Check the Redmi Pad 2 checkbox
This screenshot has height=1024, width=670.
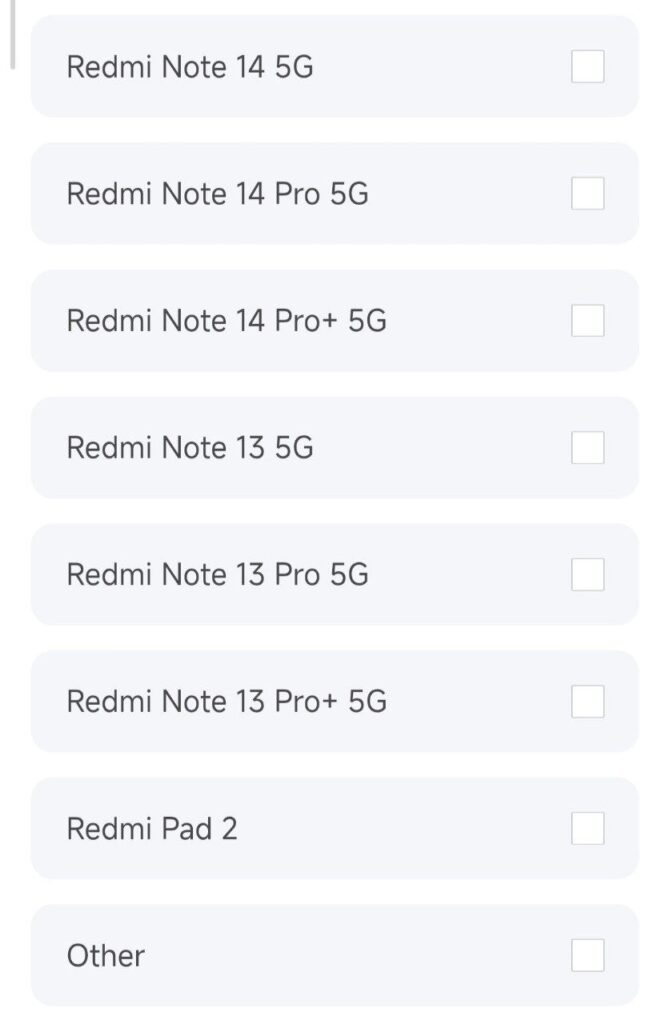click(x=588, y=828)
